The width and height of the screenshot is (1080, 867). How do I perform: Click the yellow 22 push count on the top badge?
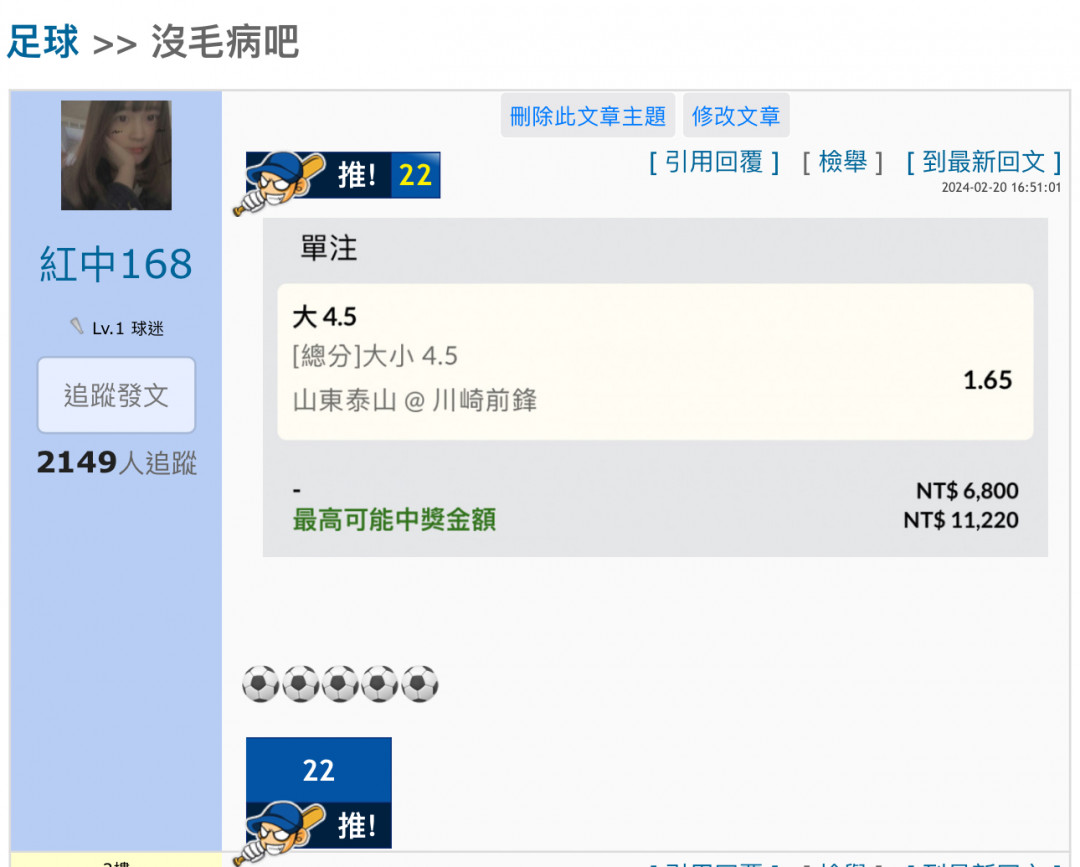coord(415,175)
